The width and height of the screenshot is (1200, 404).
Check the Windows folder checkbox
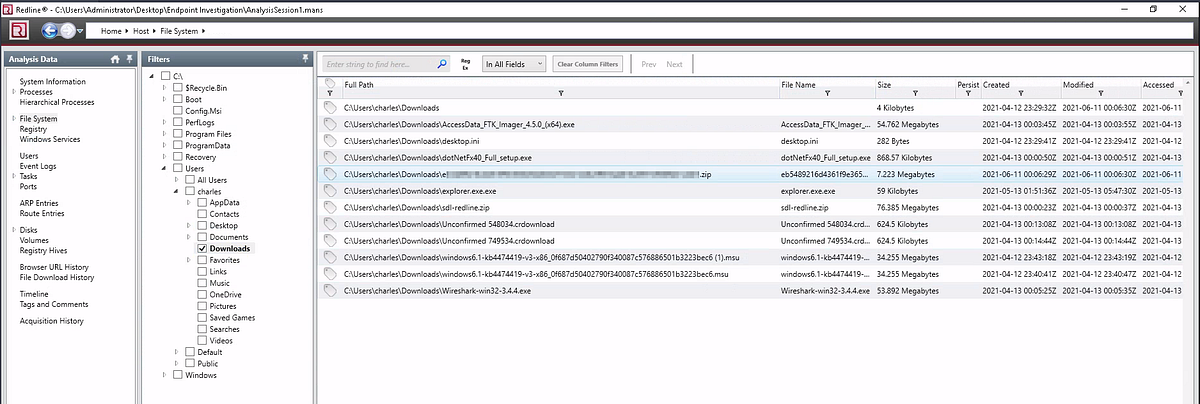click(x=178, y=375)
